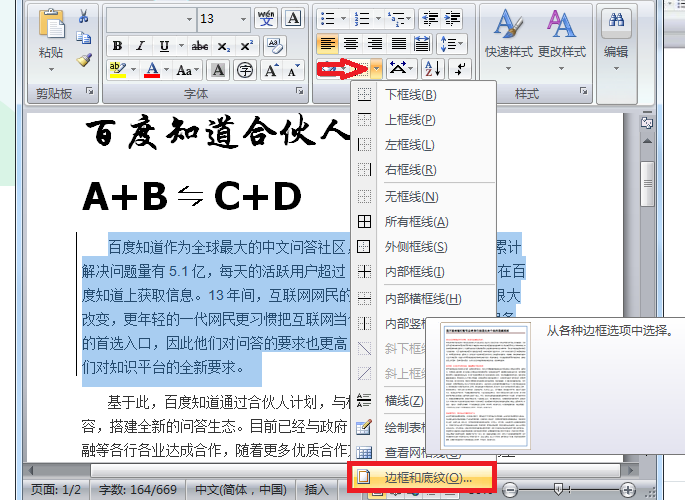Screen dimensions: 685x500
Task: Click the multilevel list icon
Action: [x=397, y=19]
